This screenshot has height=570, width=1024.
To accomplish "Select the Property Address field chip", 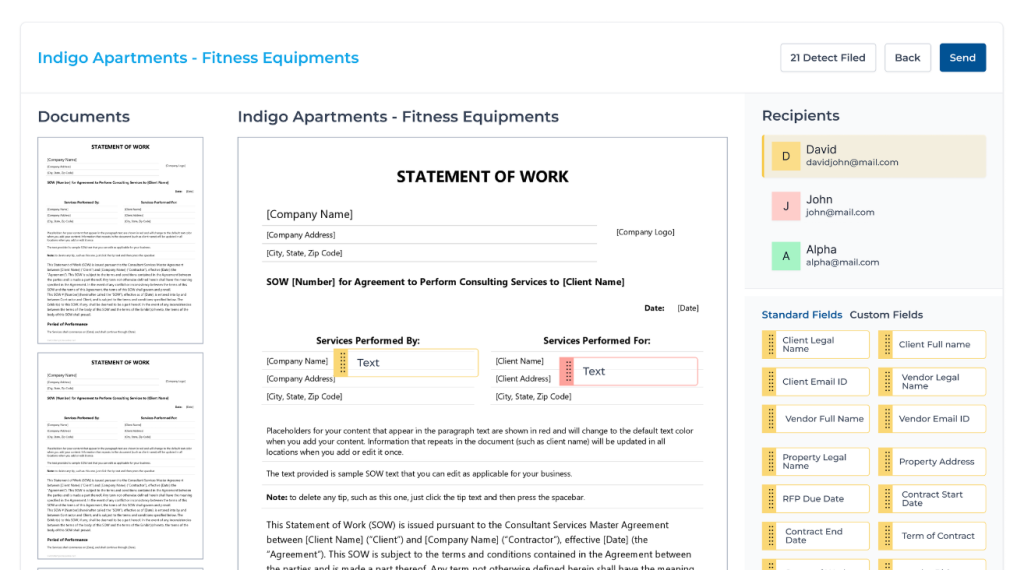I will point(932,462).
